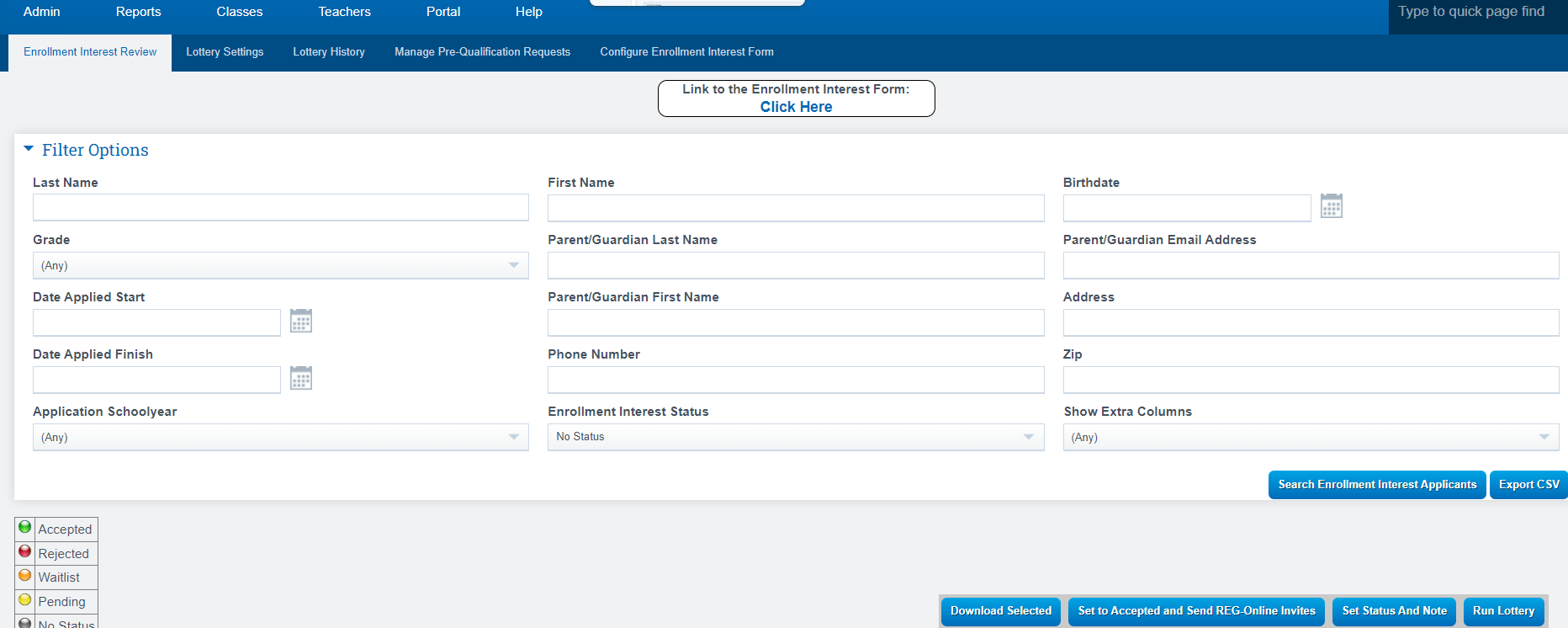The height and width of the screenshot is (628, 1568).
Task: Expand the Show Extra Columns dropdown
Action: click(x=1310, y=437)
